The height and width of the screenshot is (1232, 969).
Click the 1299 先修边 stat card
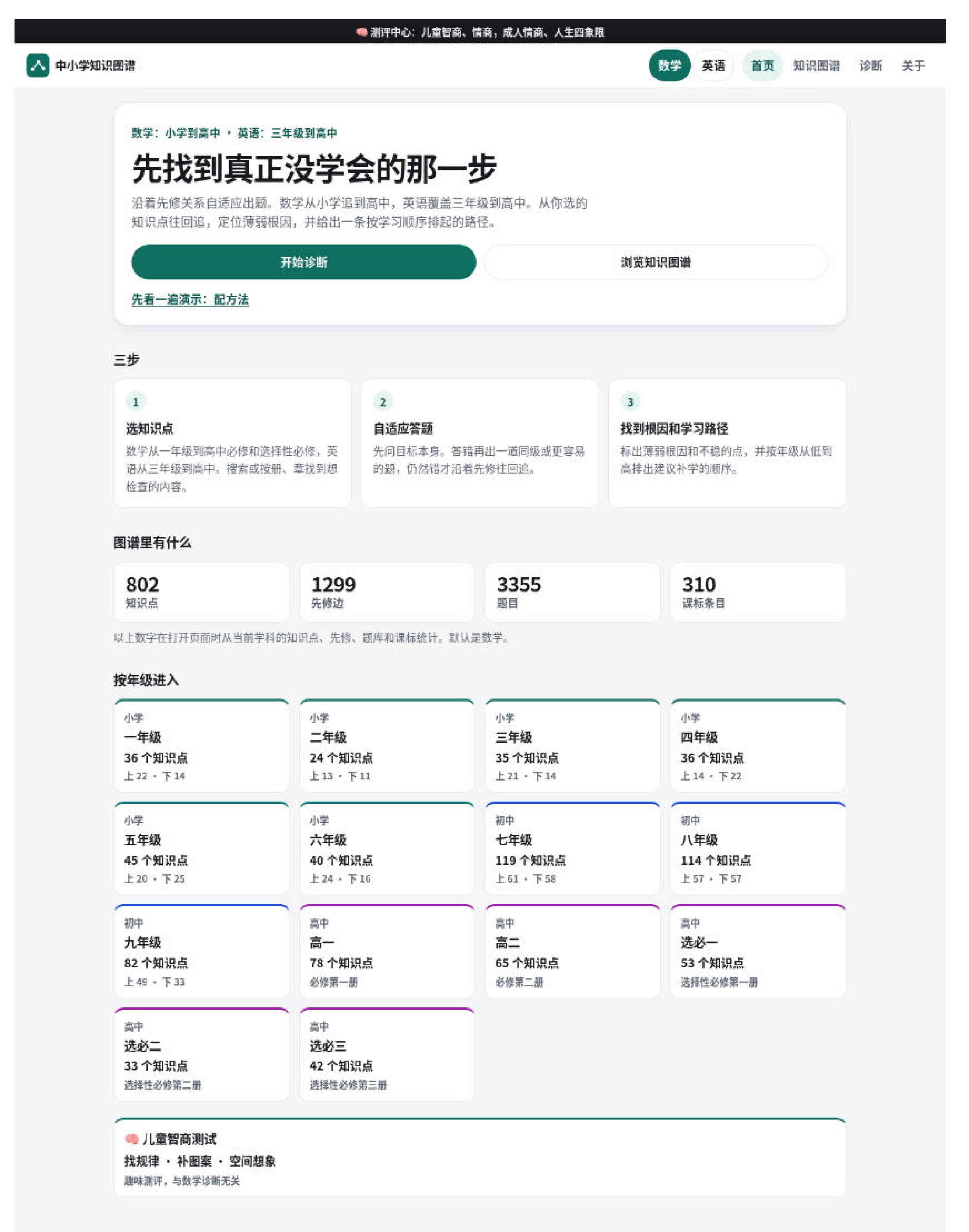387,592
